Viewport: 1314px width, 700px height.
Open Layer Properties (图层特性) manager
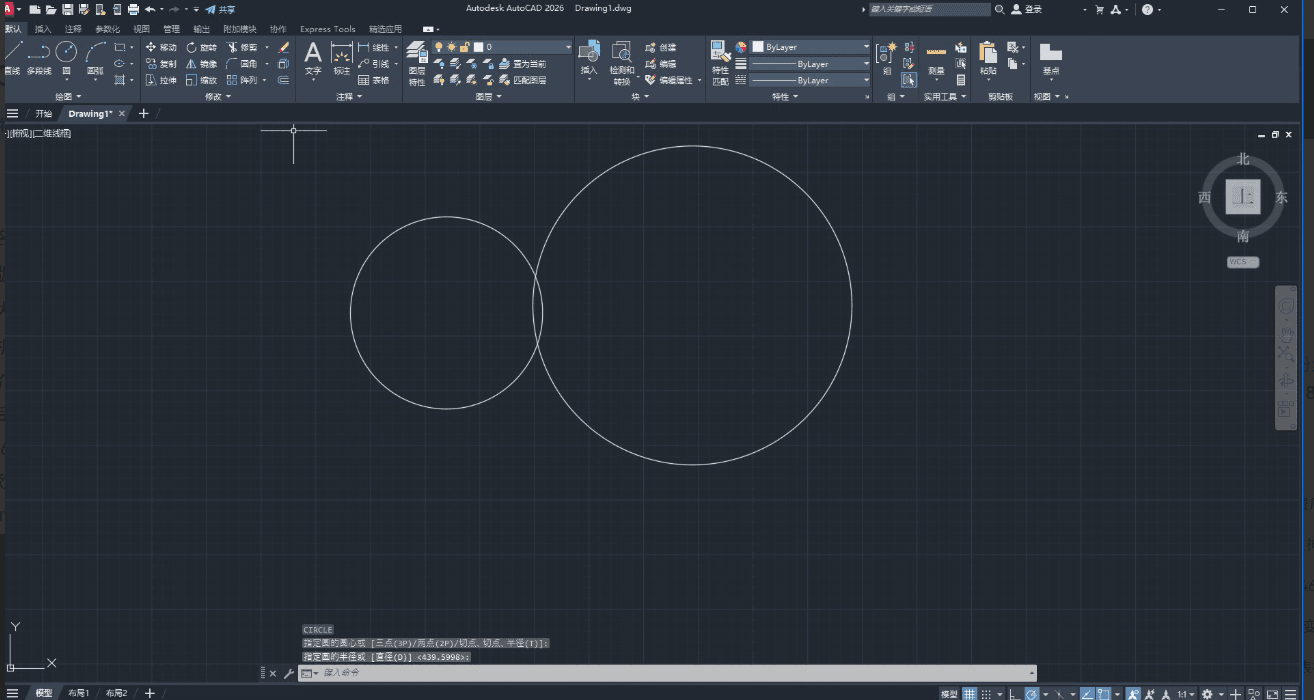click(x=417, y=64)
